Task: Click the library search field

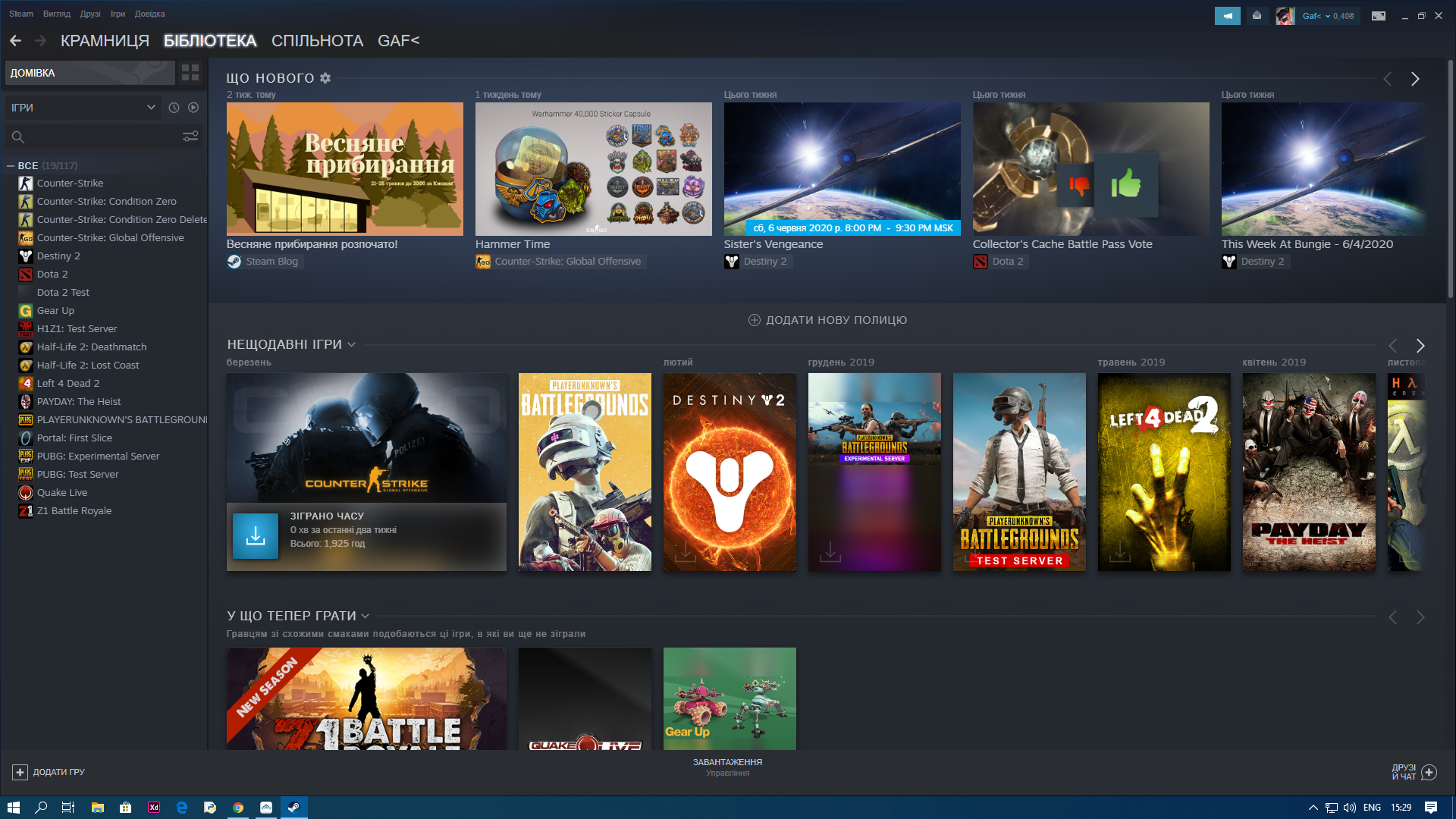Action: pos(102,136)
